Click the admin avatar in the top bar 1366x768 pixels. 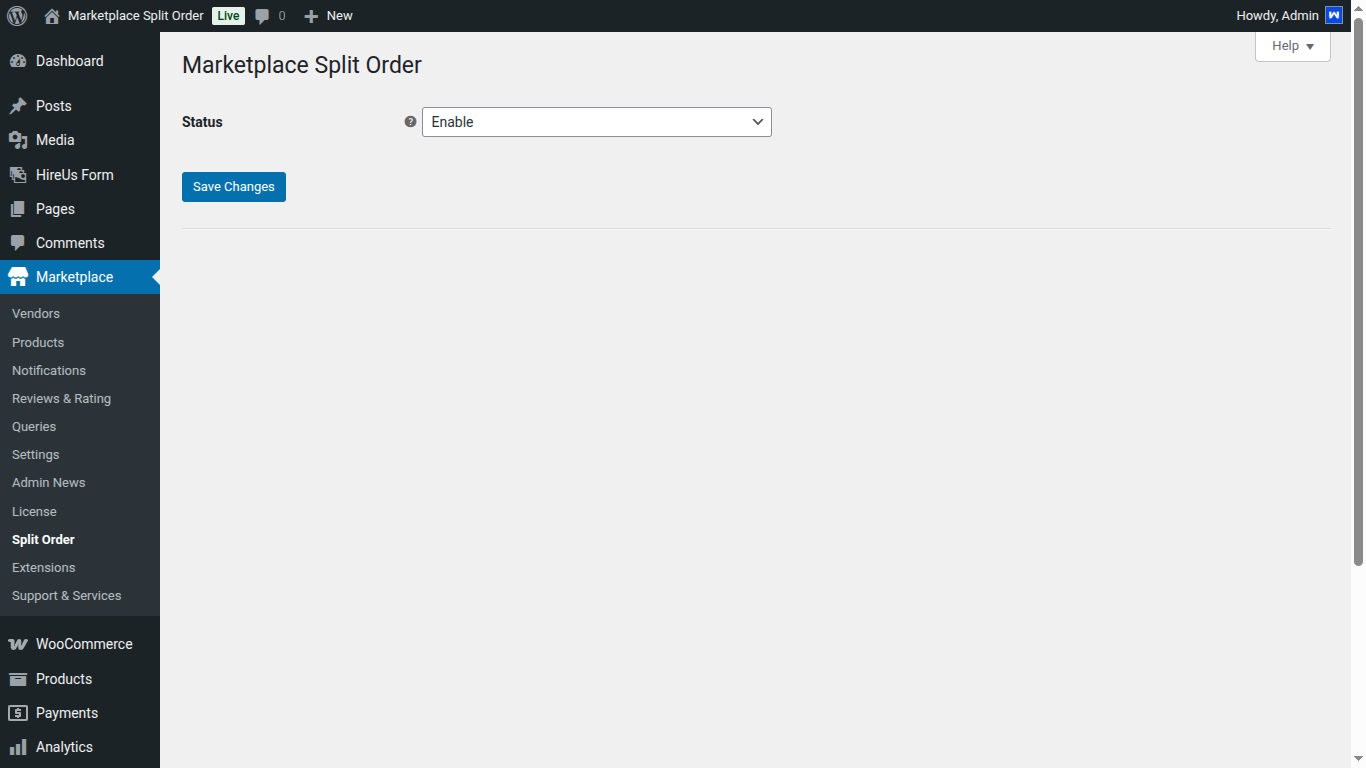pos(1333,15)
